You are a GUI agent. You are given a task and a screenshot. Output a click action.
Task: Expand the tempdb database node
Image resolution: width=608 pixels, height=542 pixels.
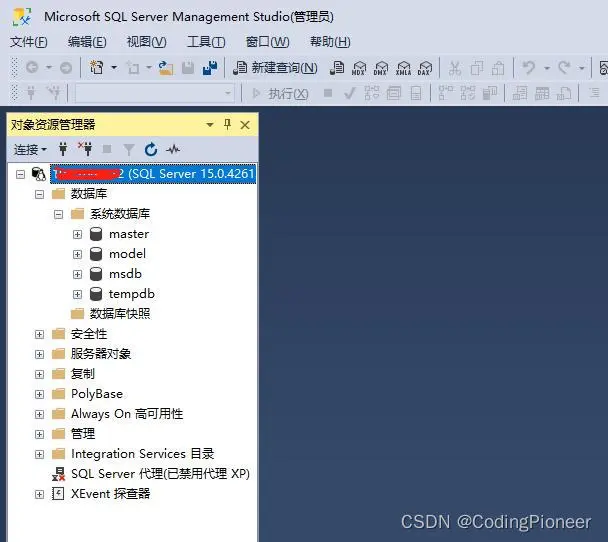tap(78, 294)
